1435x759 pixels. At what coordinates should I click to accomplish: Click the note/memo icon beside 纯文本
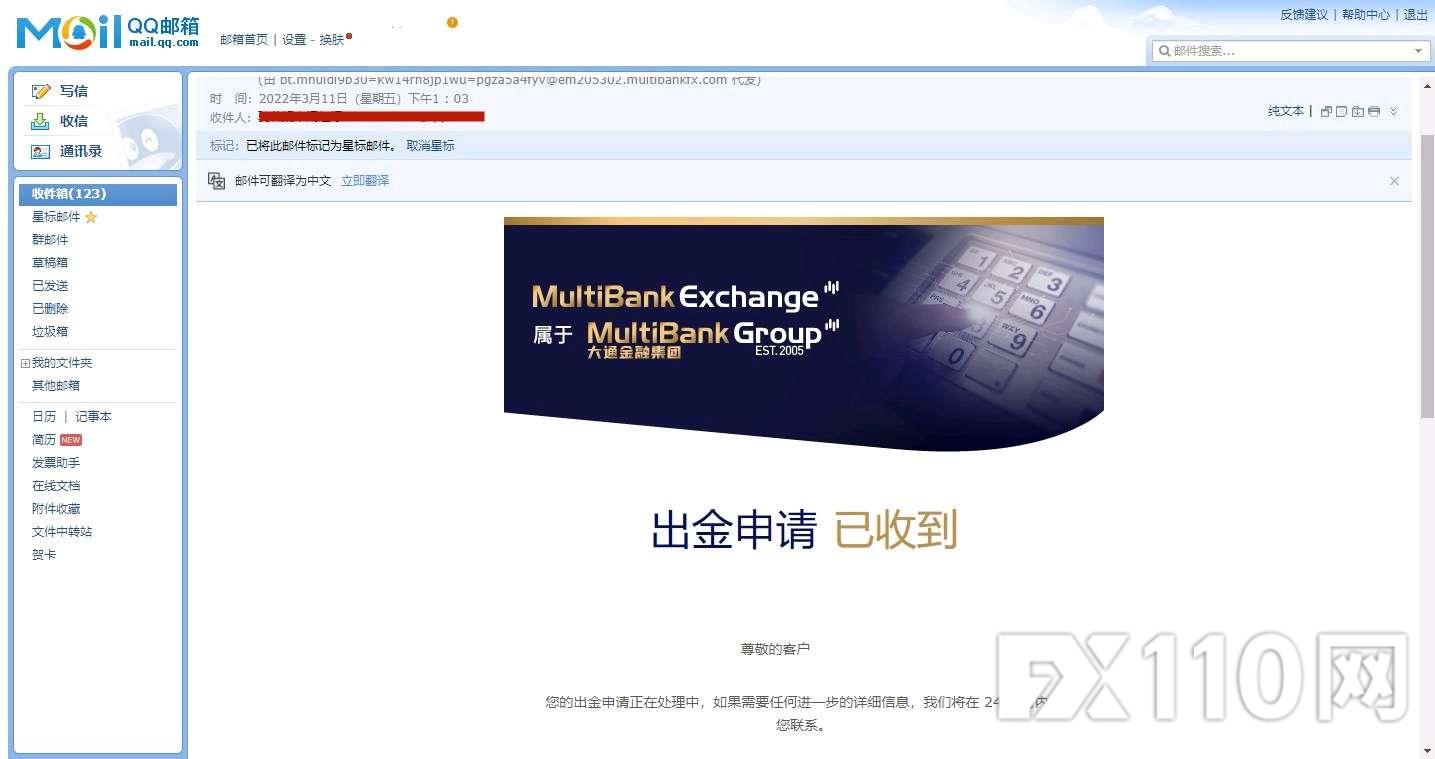tap(1342, 111)
